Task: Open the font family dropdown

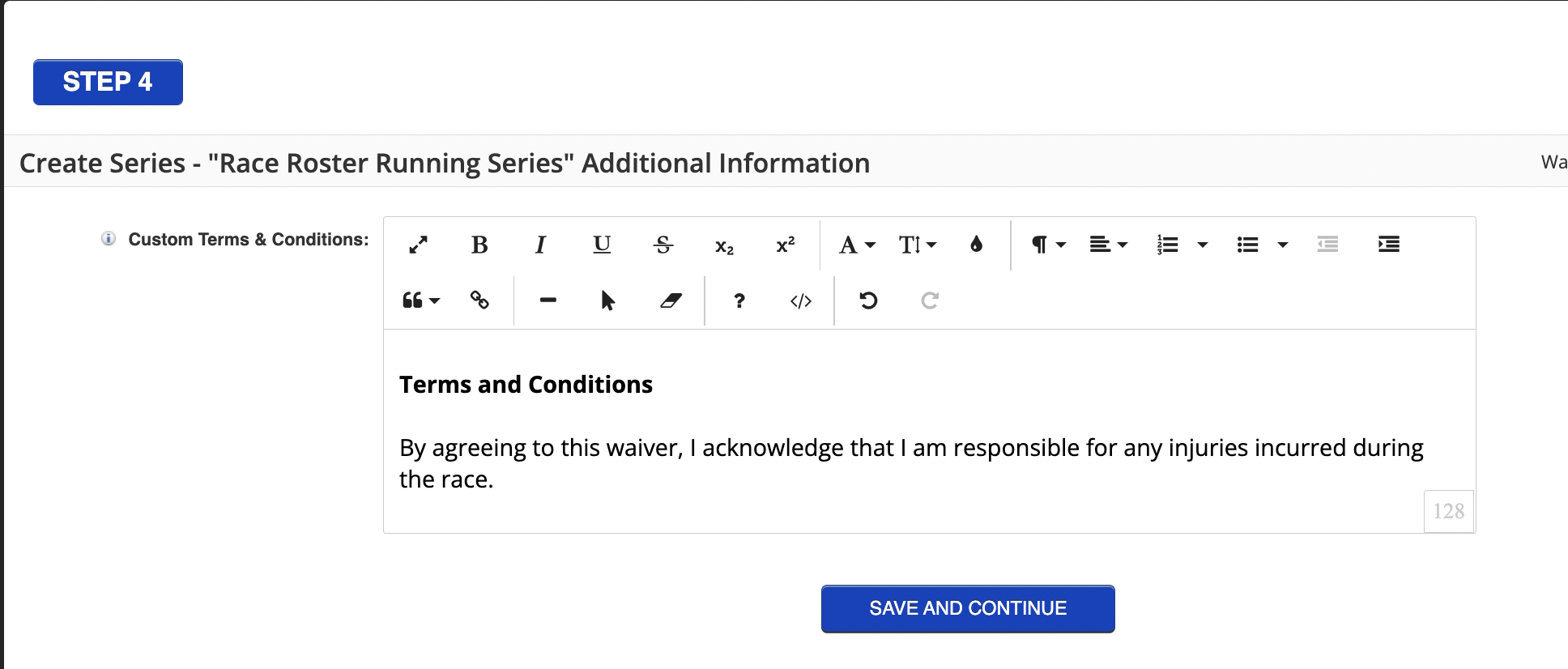Action: click(857, 245)
